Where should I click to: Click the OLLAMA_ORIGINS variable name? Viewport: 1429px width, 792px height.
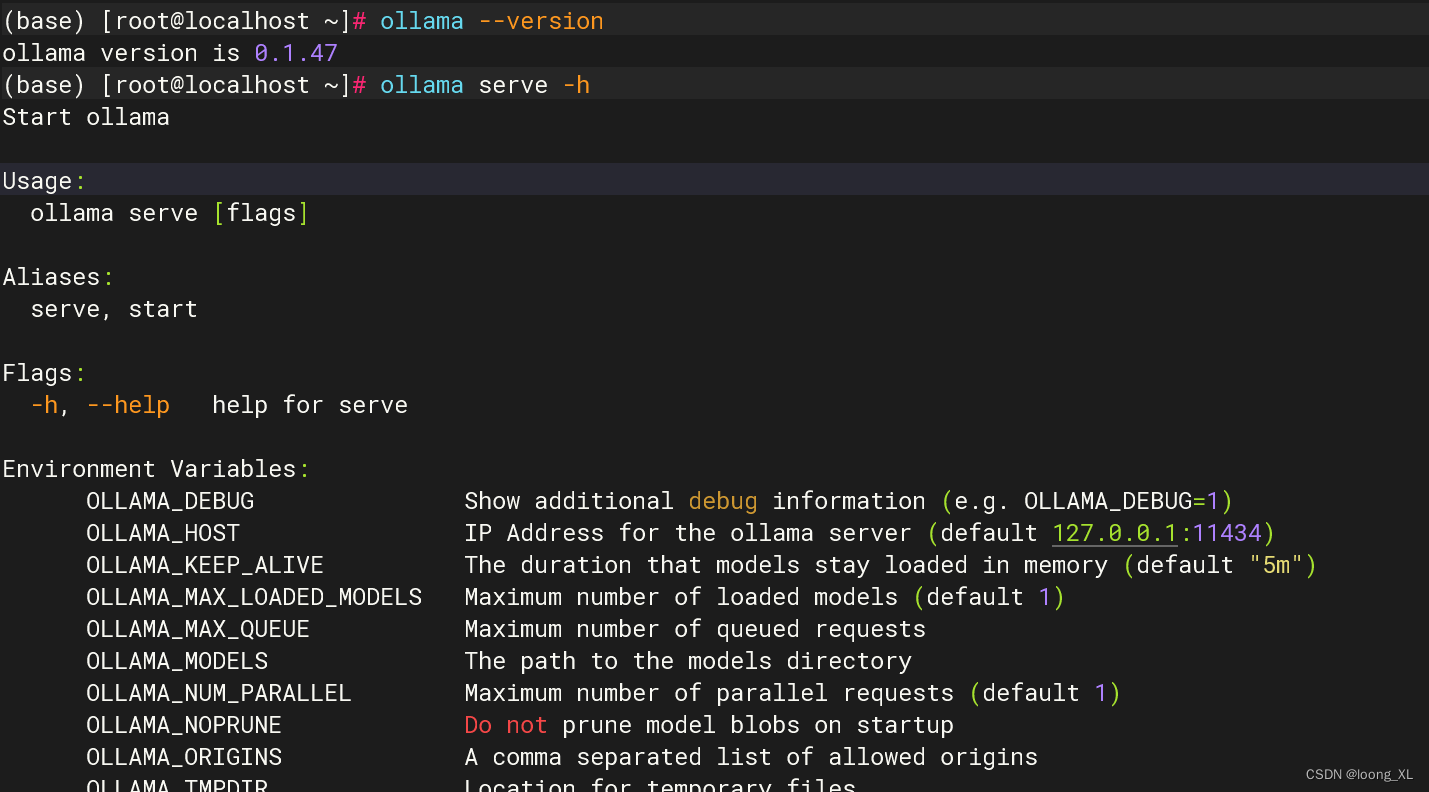tap(184, 757)
